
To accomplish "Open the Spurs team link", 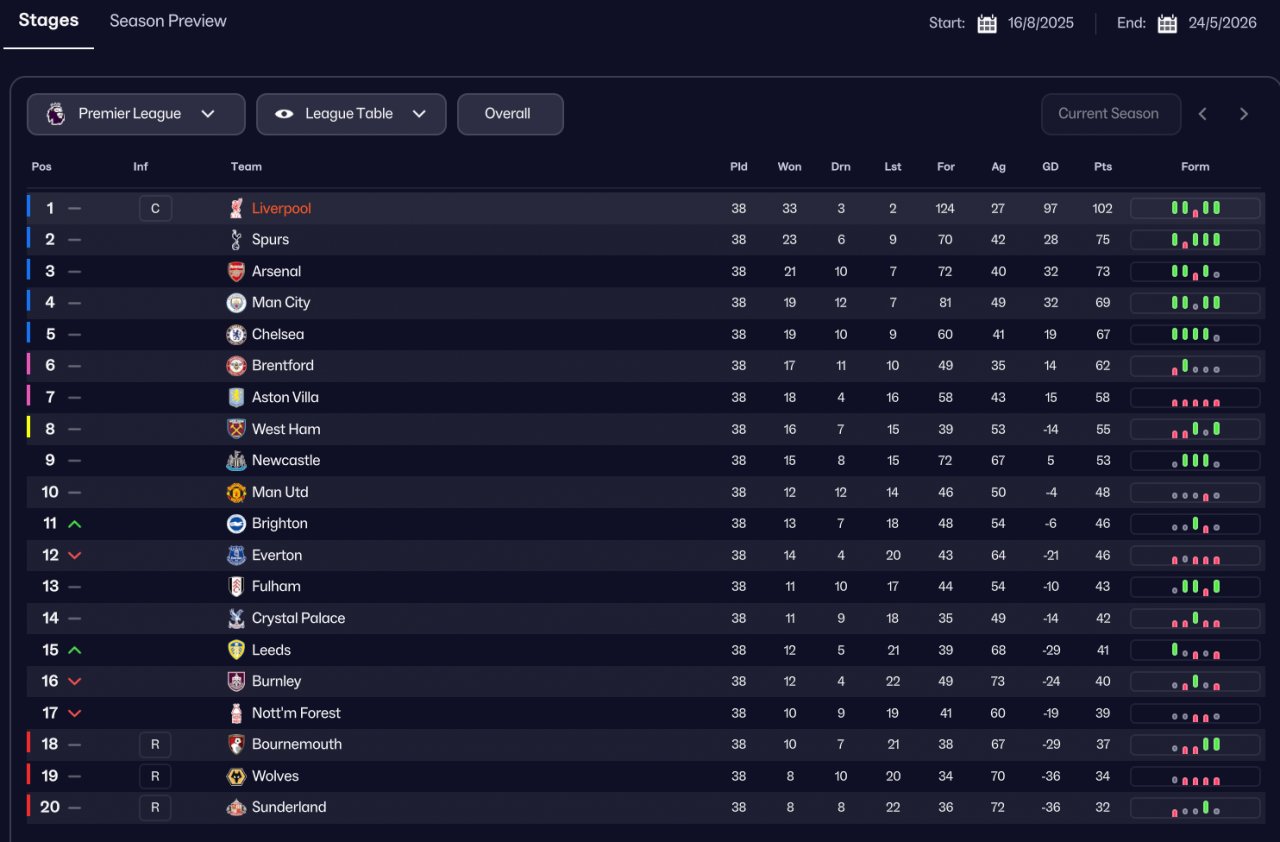I will tap(270, 240).
